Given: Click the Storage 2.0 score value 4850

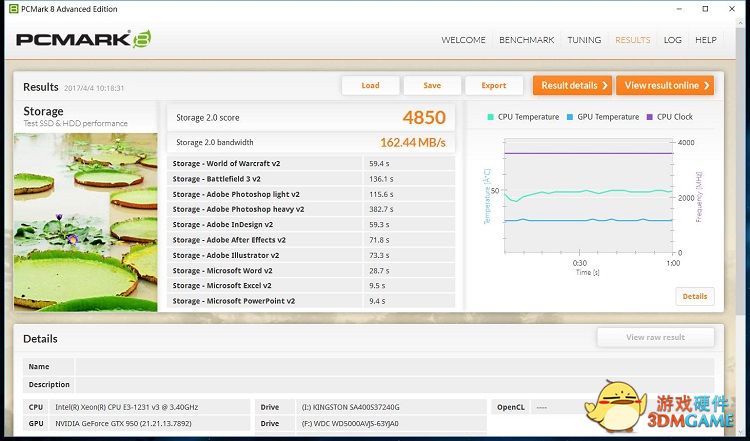Looking at the screenshot, I should pyautogui.click(x=424, y=118).
